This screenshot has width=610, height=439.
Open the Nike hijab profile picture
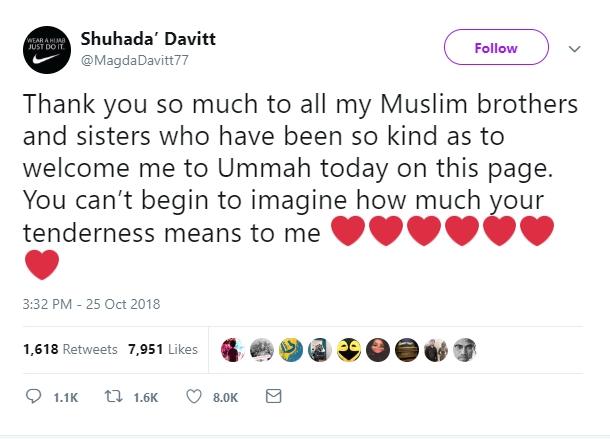click(45, 52)
